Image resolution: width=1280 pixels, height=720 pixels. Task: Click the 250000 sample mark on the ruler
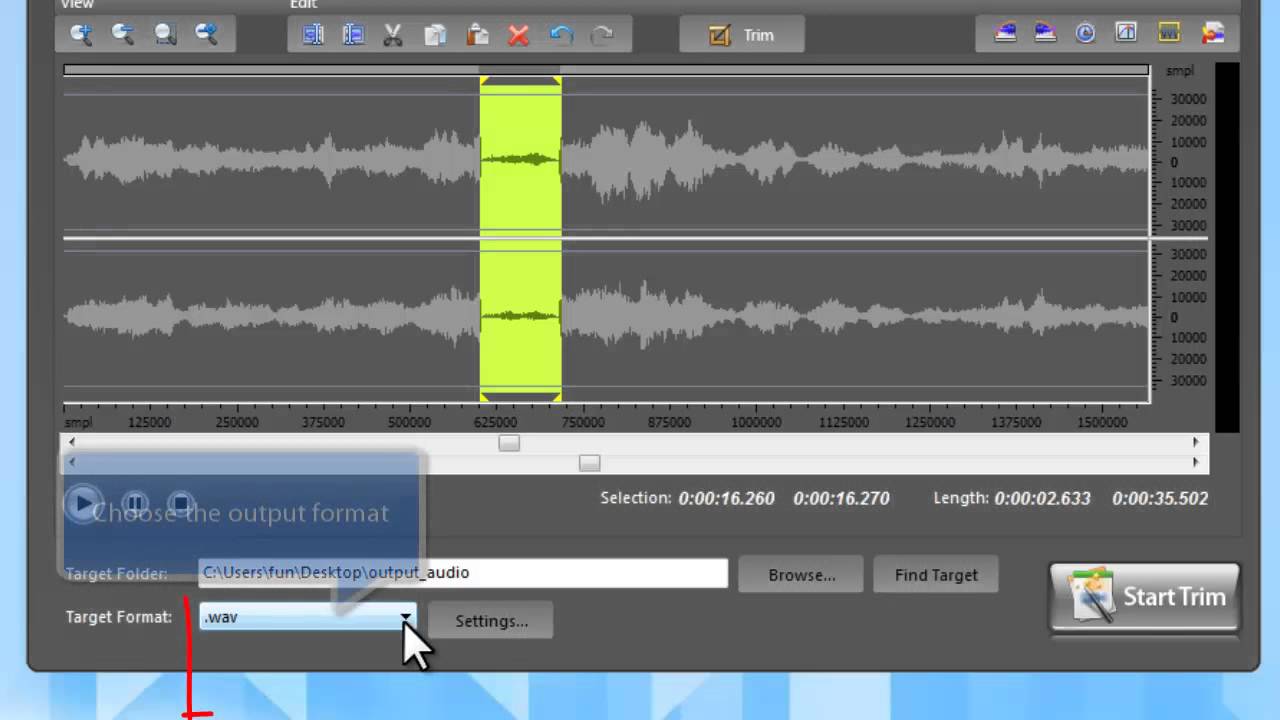tap(237, 423)
